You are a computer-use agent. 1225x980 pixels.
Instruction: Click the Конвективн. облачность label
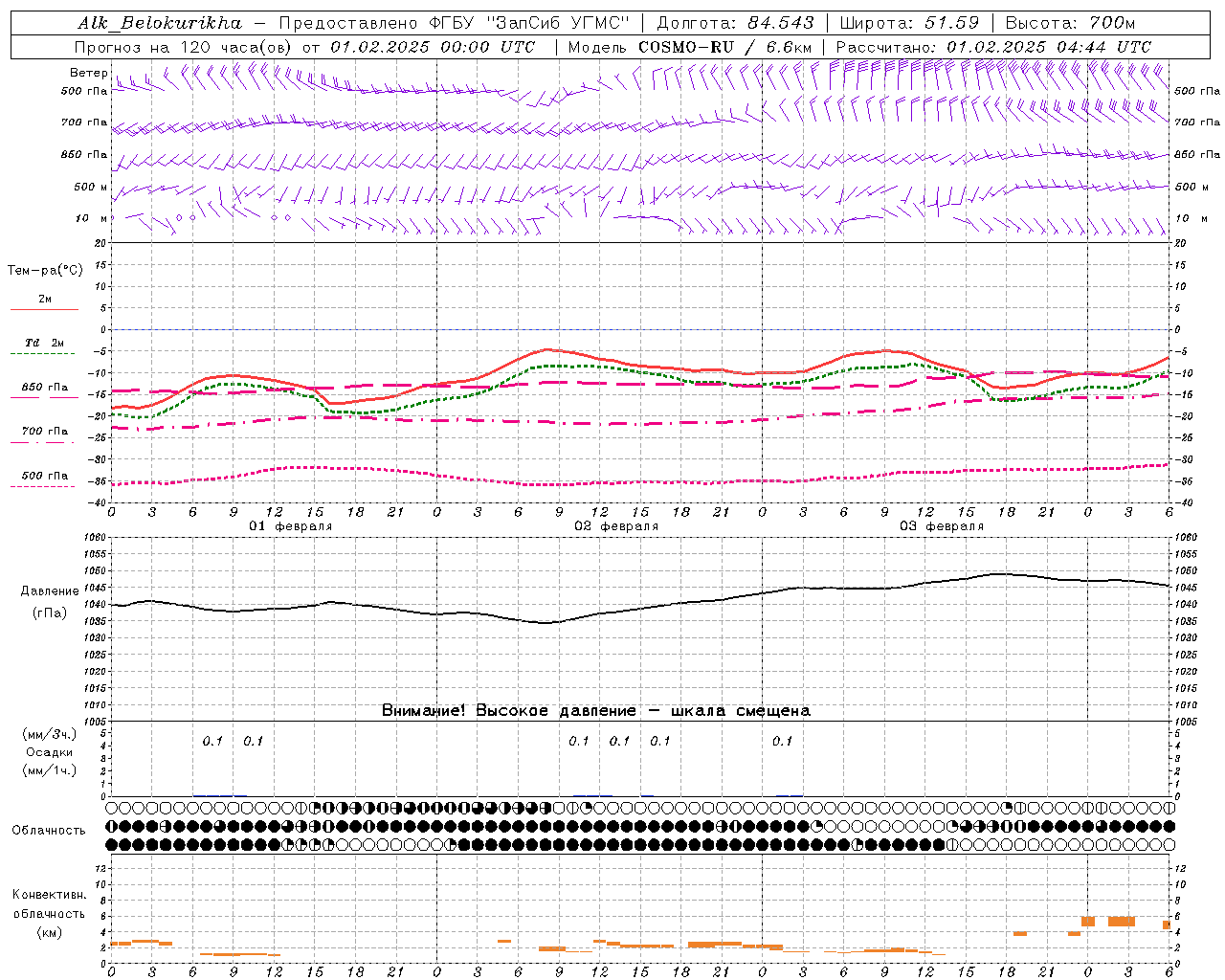coord(49,904)
